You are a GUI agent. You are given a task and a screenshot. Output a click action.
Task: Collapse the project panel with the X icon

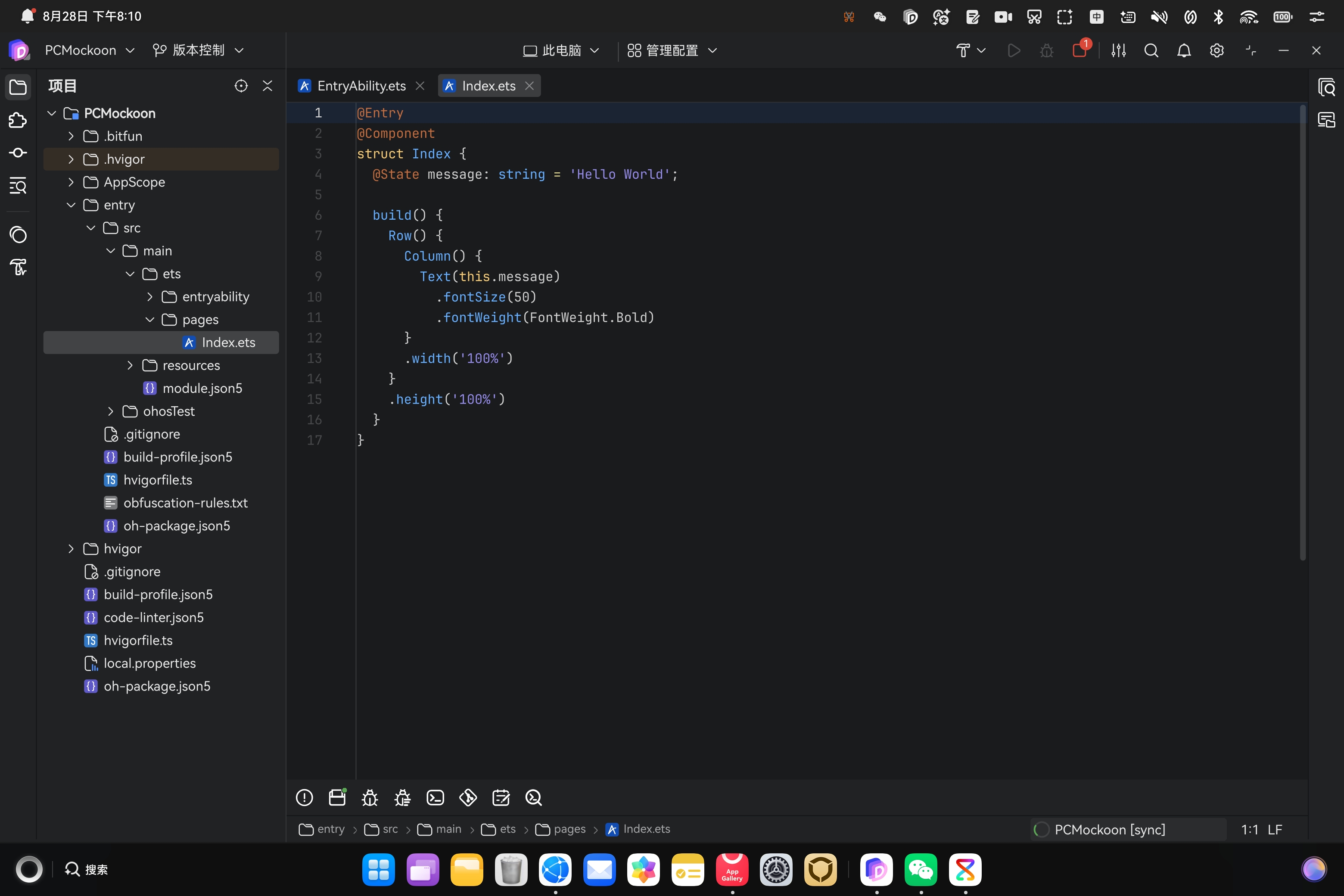[268, 86]
